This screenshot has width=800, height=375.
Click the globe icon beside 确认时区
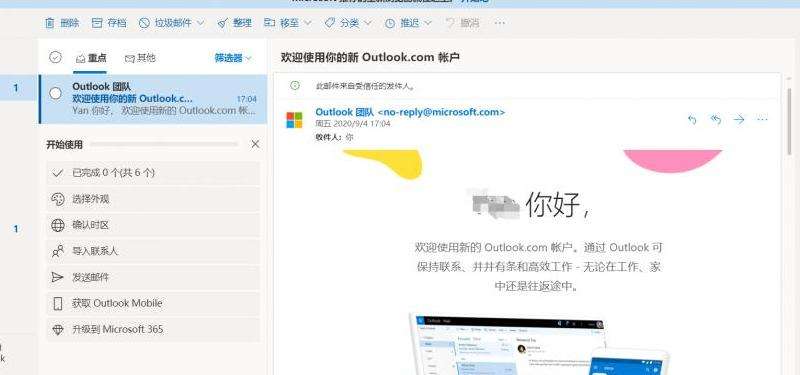click(x=58, y=225)
